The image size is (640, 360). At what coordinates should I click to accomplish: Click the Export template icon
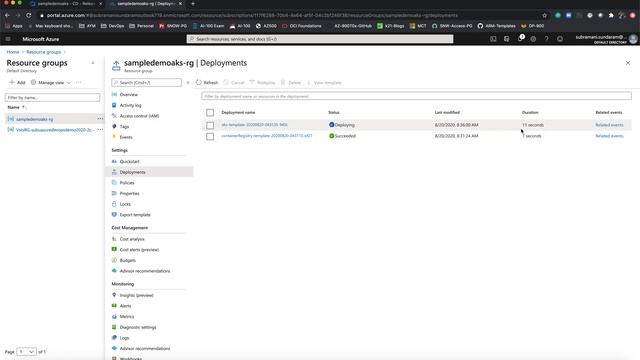[x=114, y=214]
